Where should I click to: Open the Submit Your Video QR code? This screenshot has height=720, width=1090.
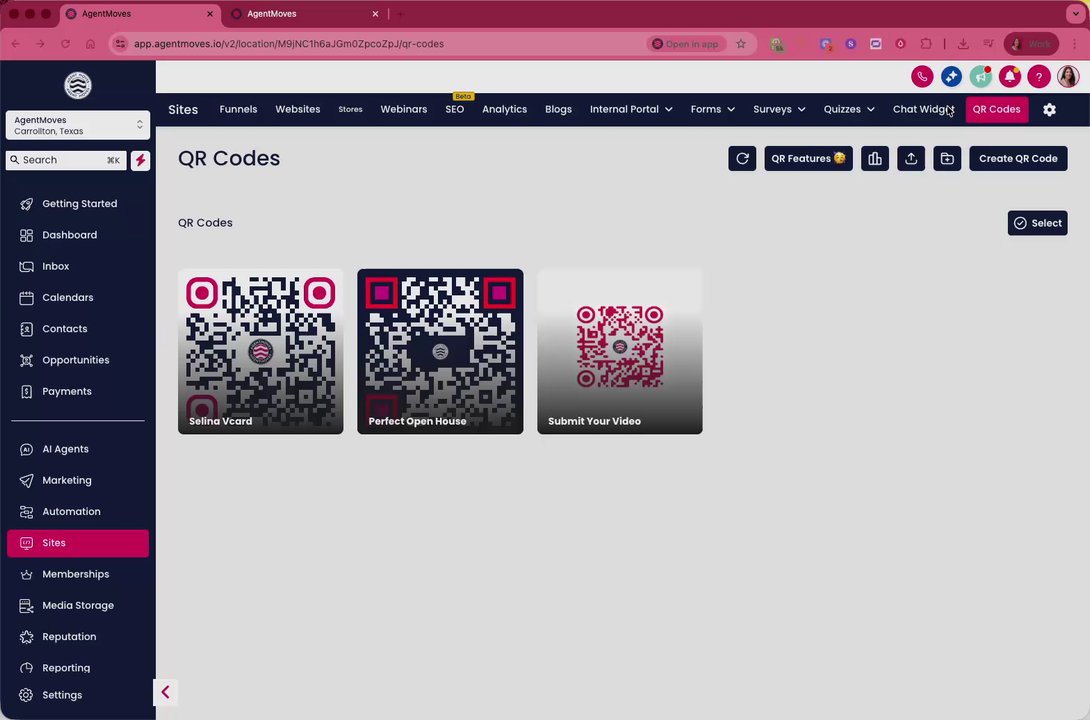point(619,352)
